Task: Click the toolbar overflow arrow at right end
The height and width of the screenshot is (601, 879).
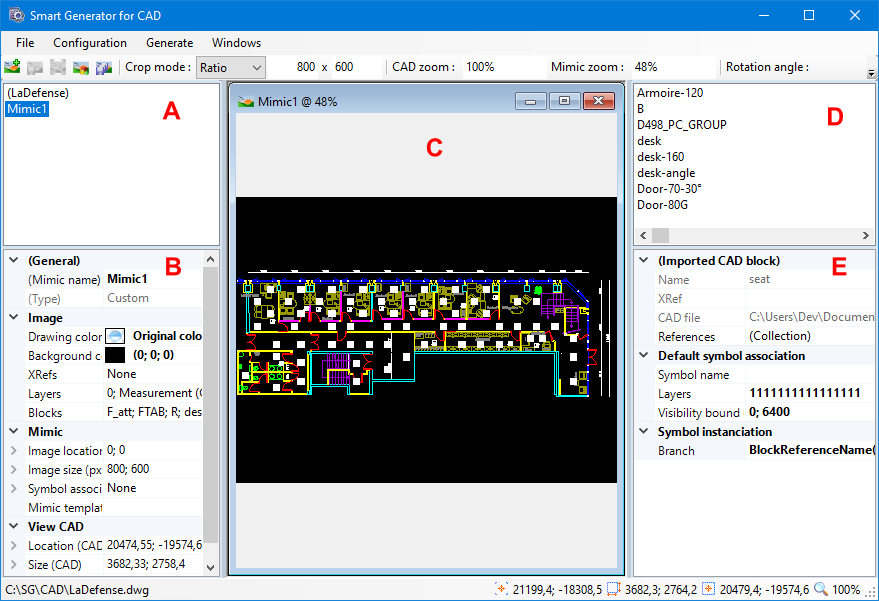Action: click(871, 72)
